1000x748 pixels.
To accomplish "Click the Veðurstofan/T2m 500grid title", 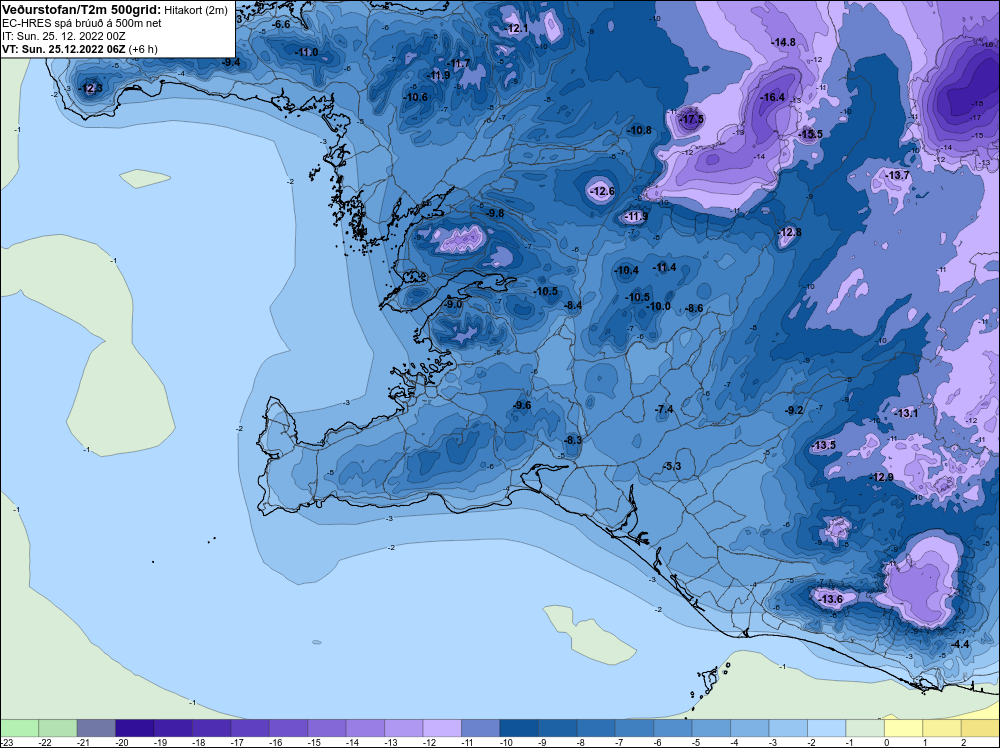I will [x=82, y=10].
